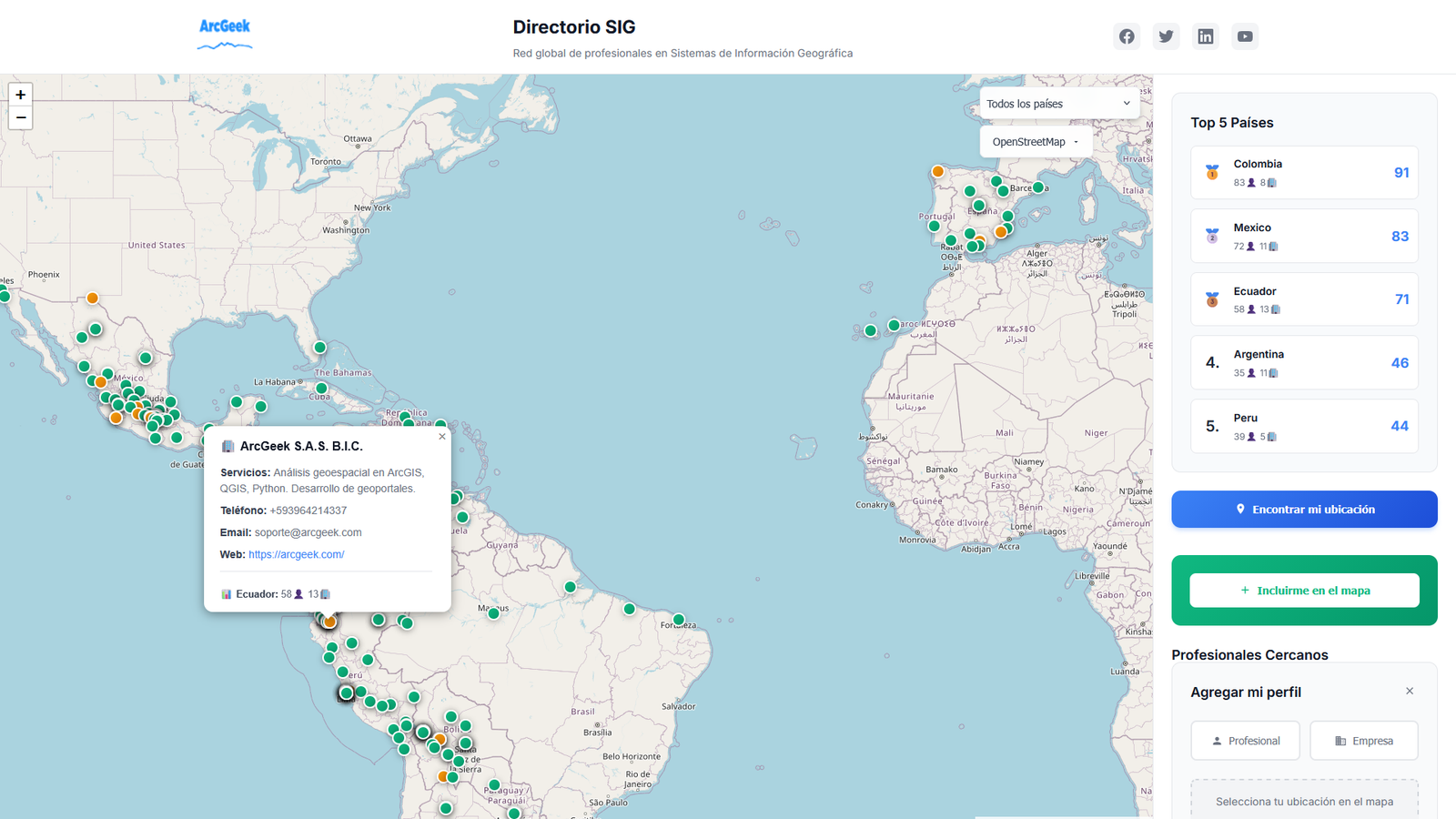
Task: Select Peru in Top 5 Países
Action: (x=1304, y=426)
